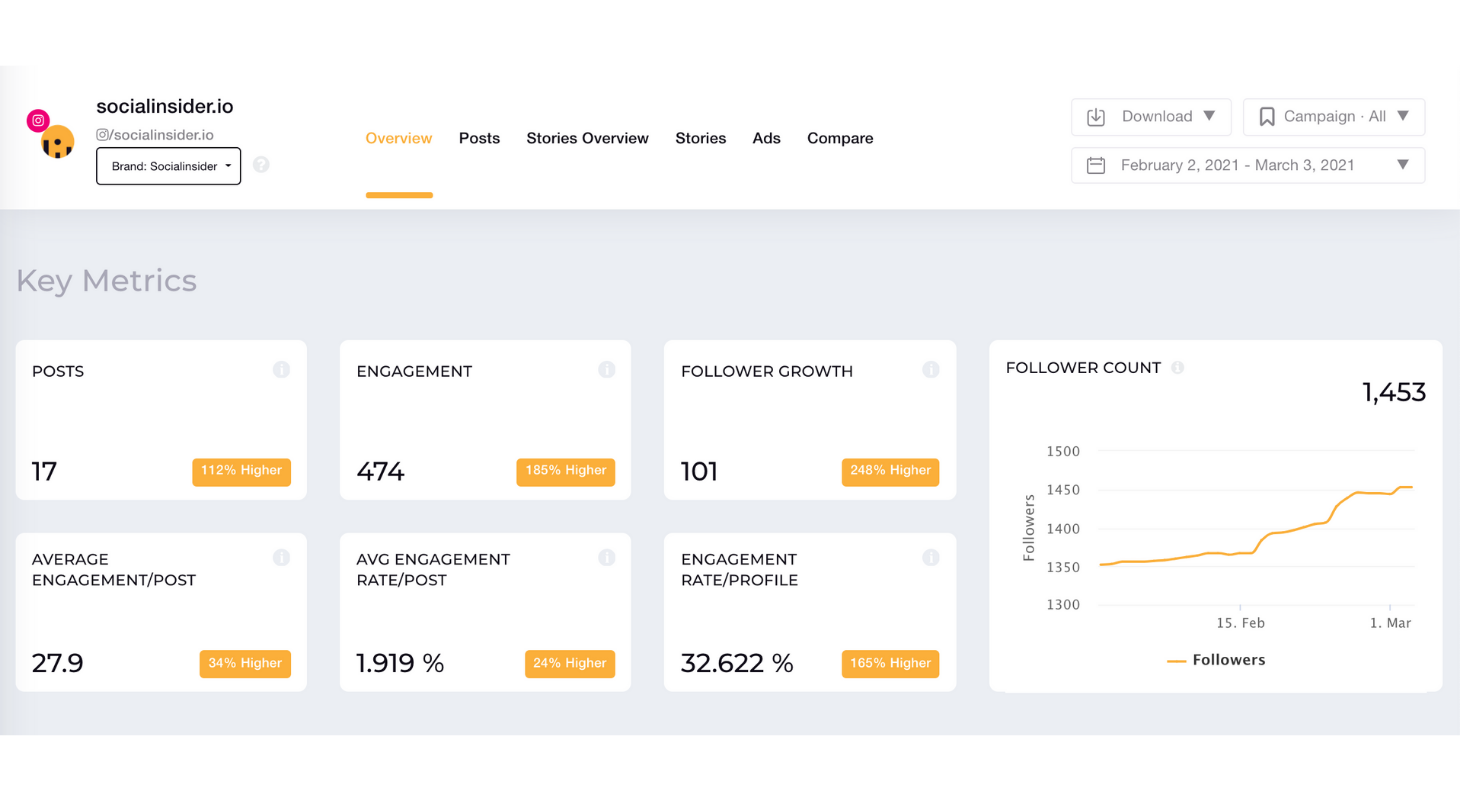The height and width of the screenshot is (800, 1460).
Task: Open info icon on Avg Engagement Rate/Post card
Action: click(x=606, y=557)
